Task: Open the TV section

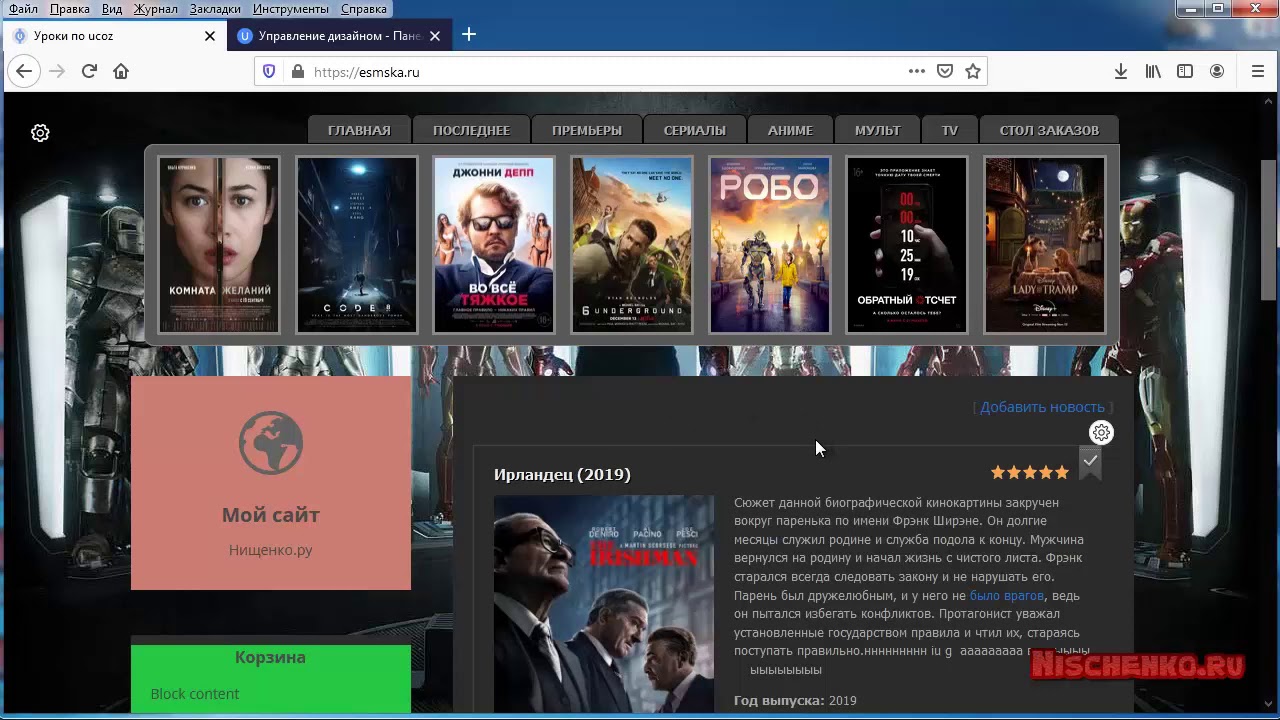Action: tap(950, 130)
